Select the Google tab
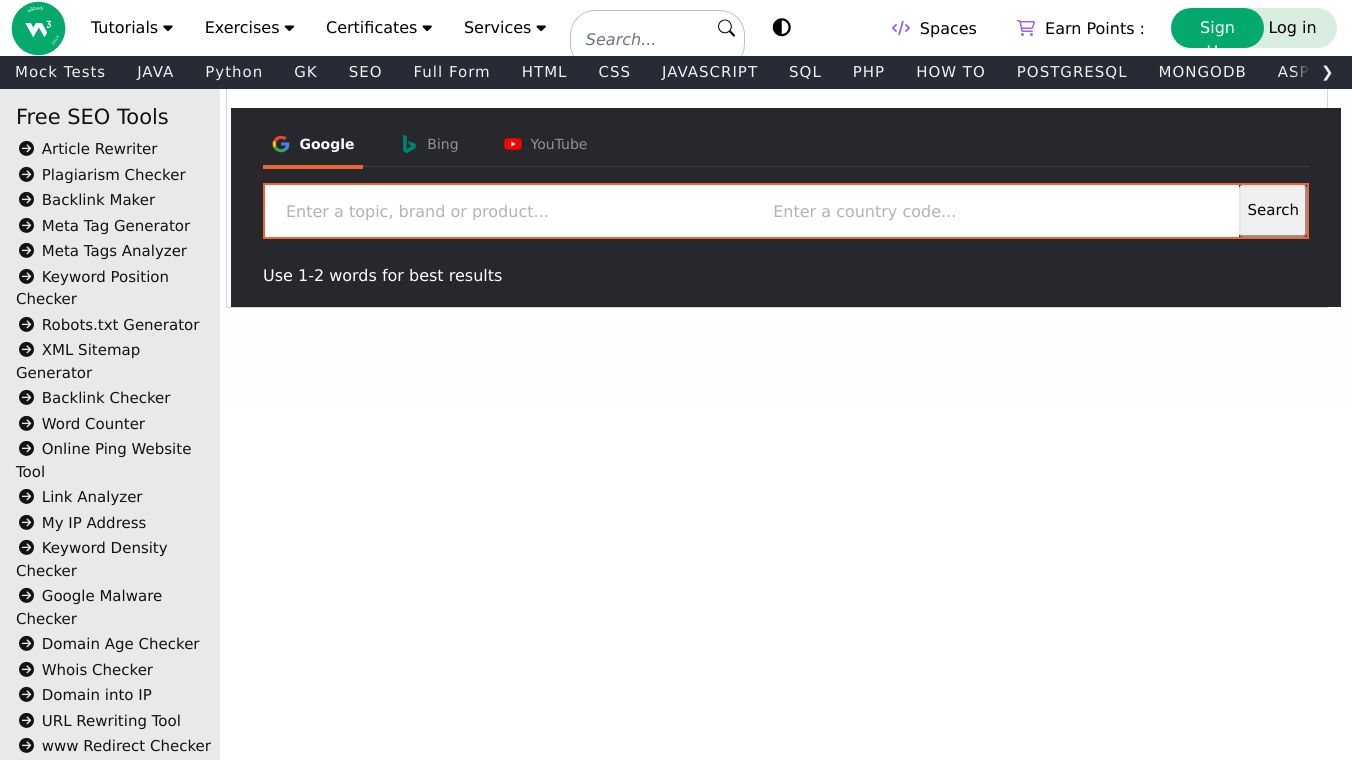 point(313,144)
